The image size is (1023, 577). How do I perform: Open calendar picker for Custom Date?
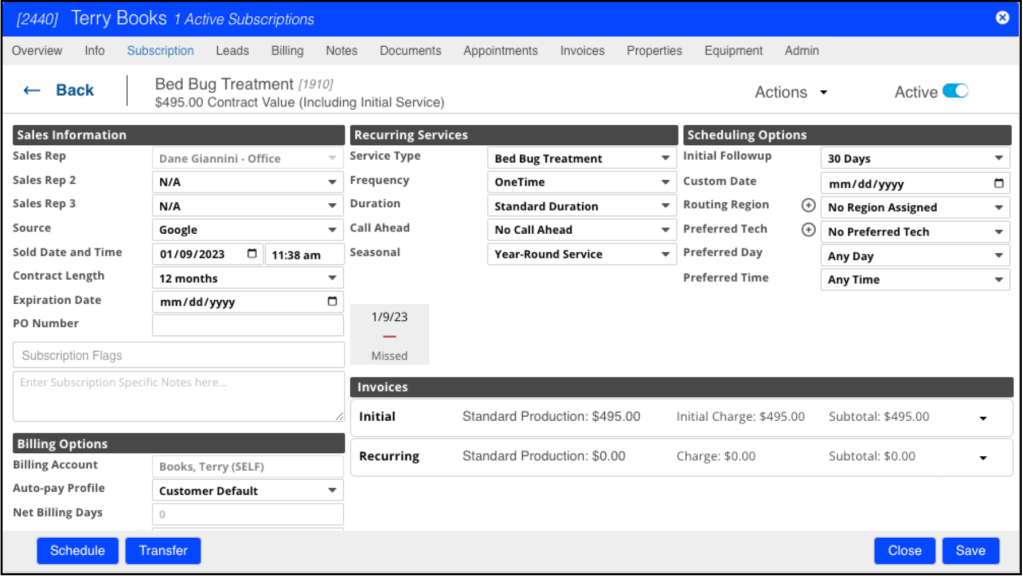click(998, 184)
